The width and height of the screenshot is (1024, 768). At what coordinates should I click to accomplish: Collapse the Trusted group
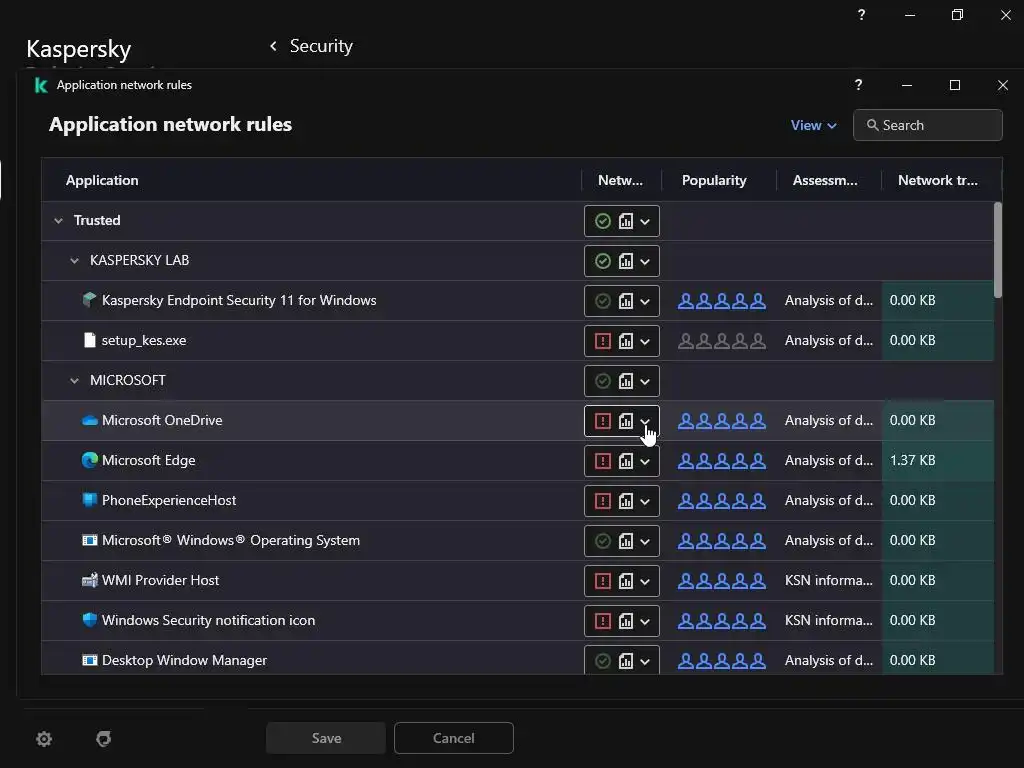point(58,221)
